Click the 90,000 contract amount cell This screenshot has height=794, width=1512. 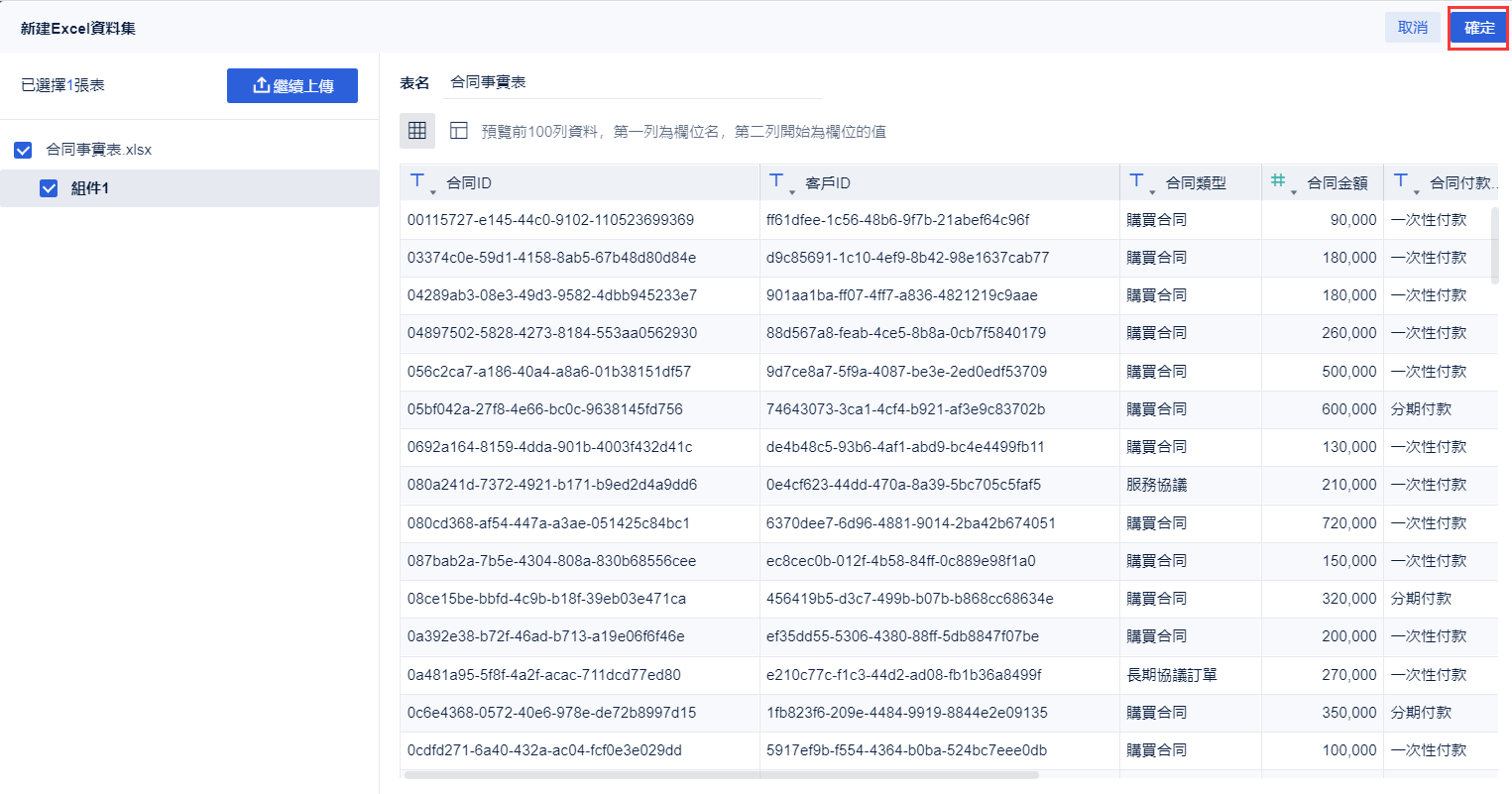(x=1323, y=220)
